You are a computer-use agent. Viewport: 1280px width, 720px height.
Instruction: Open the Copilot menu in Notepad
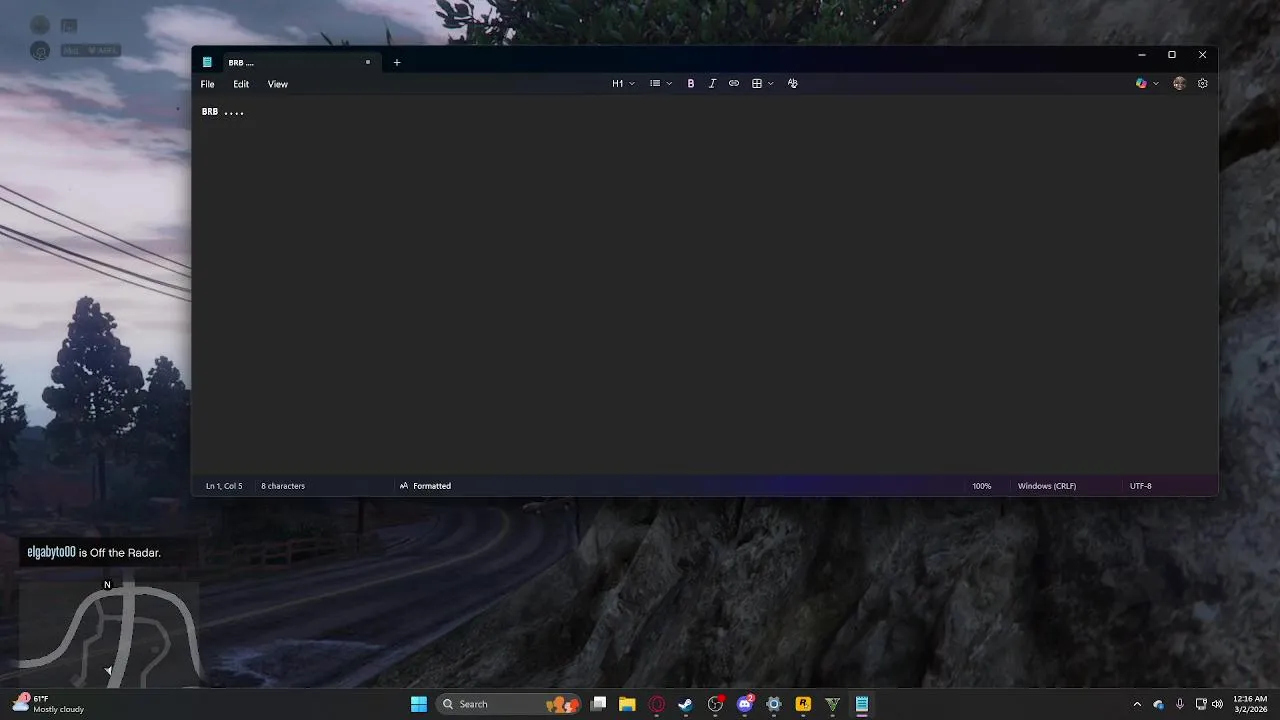click(1141, 84)
